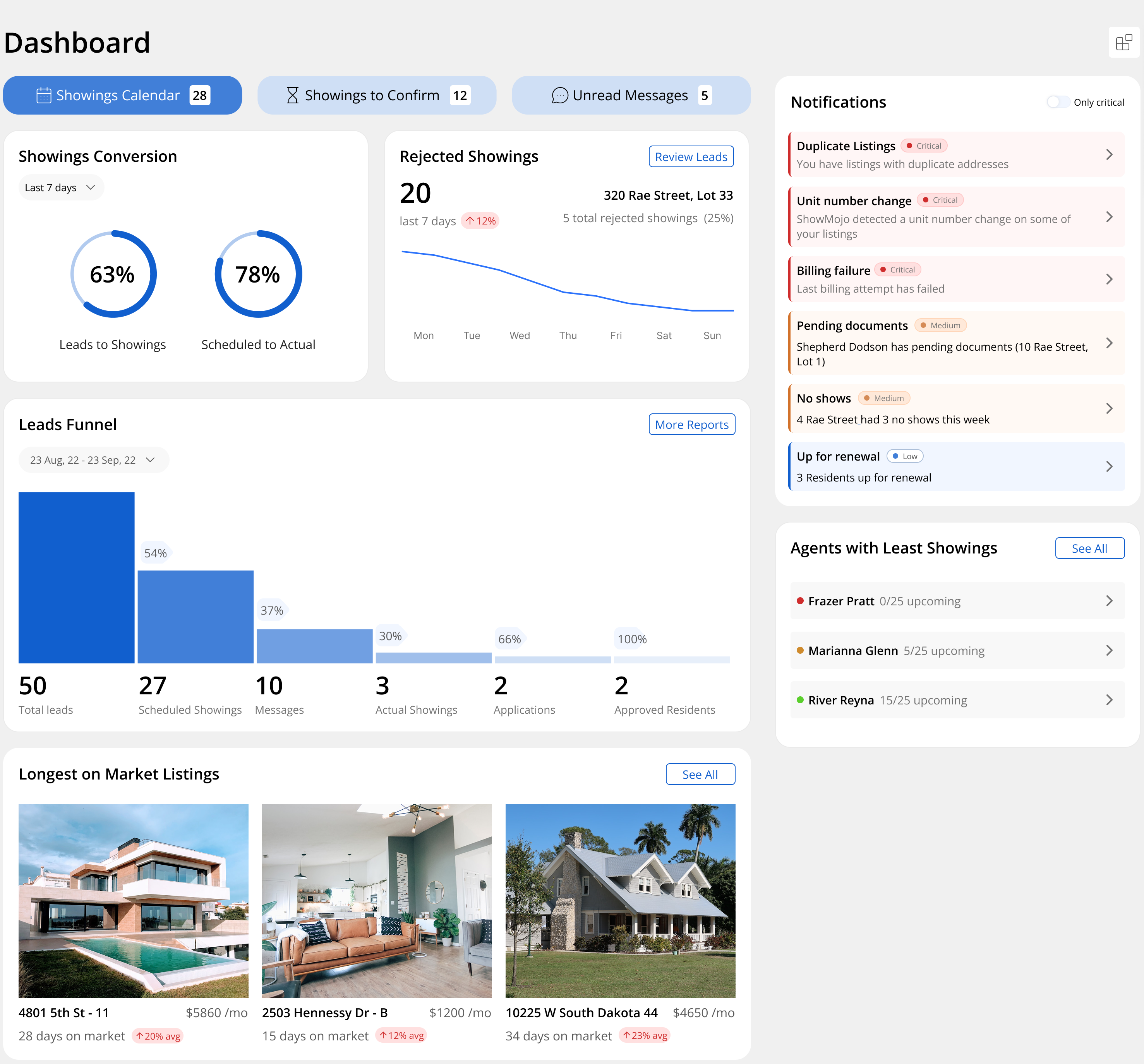Click the hourglass icon on Showings to Confirm
This screenshot has height=1064, width=1144.
pos(292,94)
